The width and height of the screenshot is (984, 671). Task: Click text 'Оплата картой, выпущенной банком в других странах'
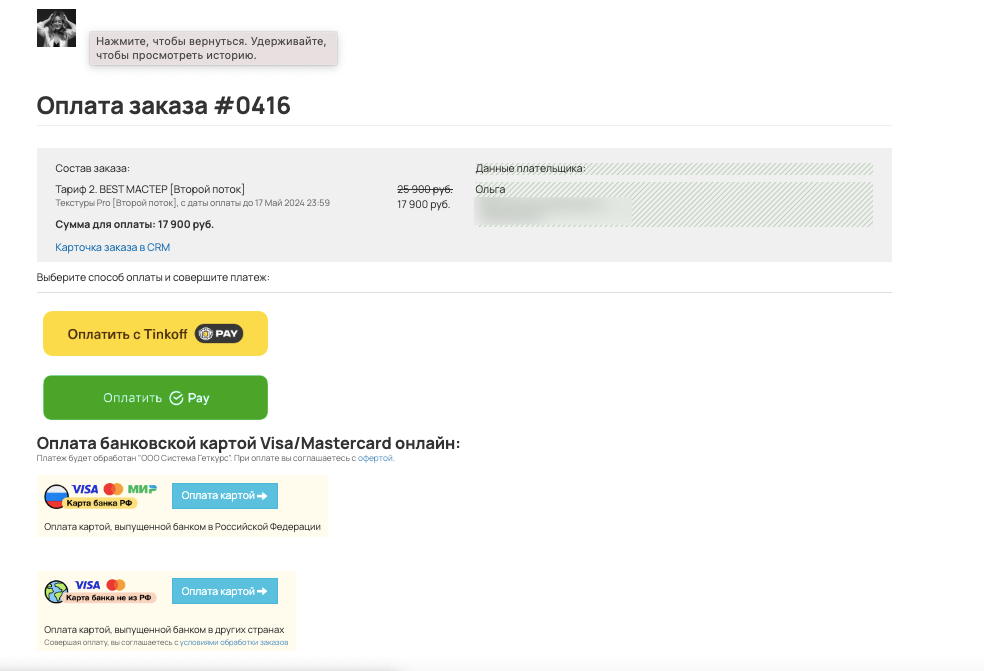[x=164, y=630]
